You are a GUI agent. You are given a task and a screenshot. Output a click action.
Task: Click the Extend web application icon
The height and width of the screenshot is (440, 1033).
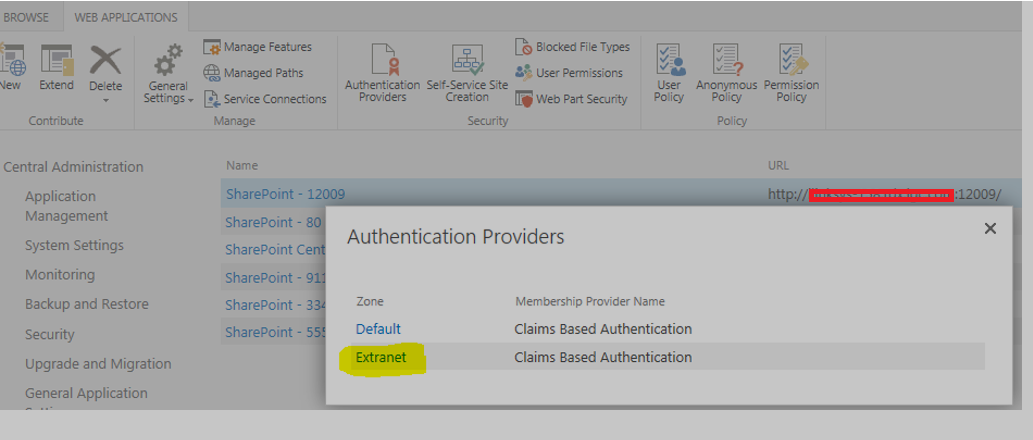[57, 61]
